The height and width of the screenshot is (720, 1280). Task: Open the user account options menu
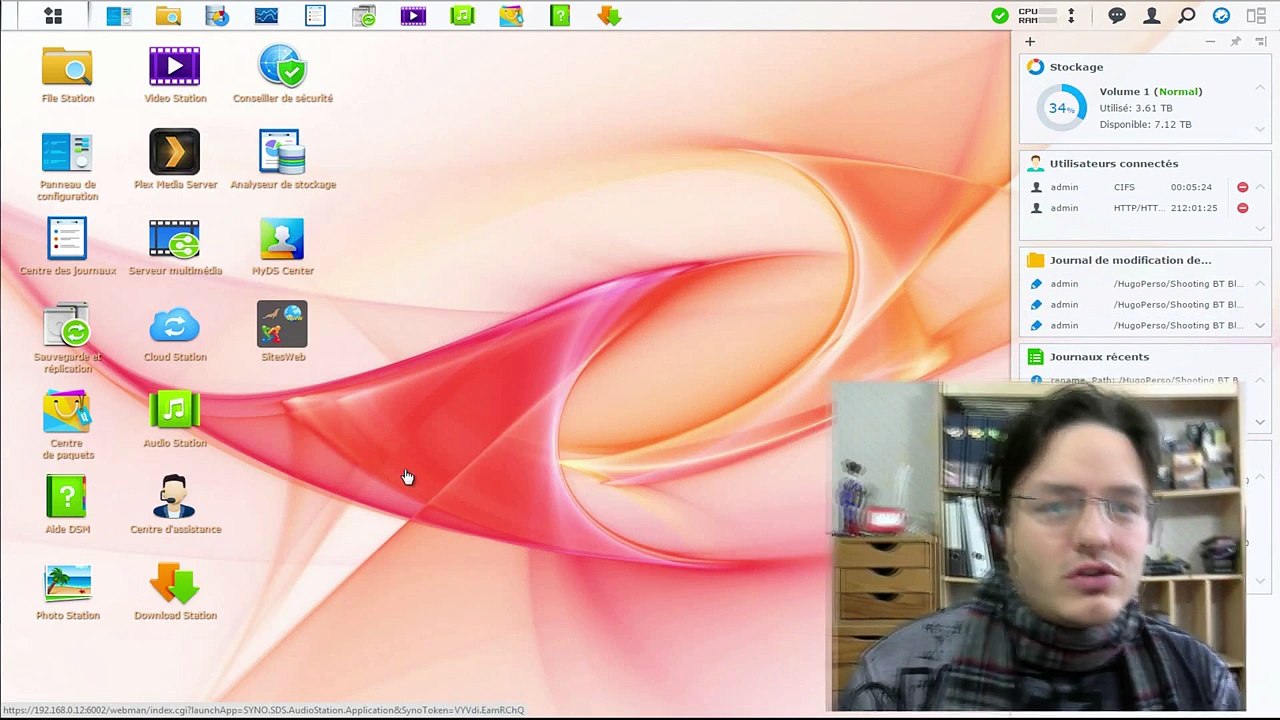click(x=1152, y=15)
